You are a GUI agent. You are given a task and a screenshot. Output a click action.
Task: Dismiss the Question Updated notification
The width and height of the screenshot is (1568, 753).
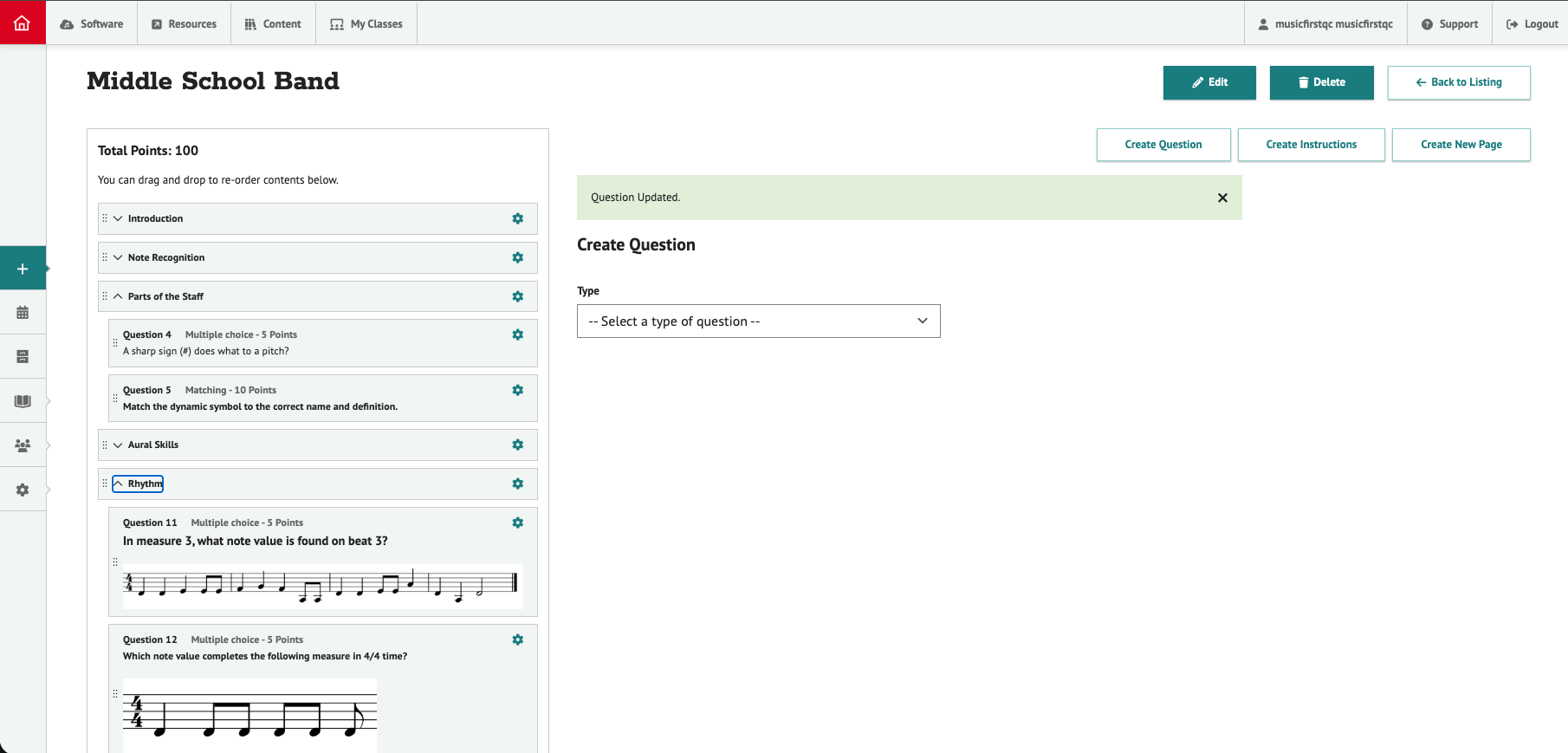[1222, 198]
